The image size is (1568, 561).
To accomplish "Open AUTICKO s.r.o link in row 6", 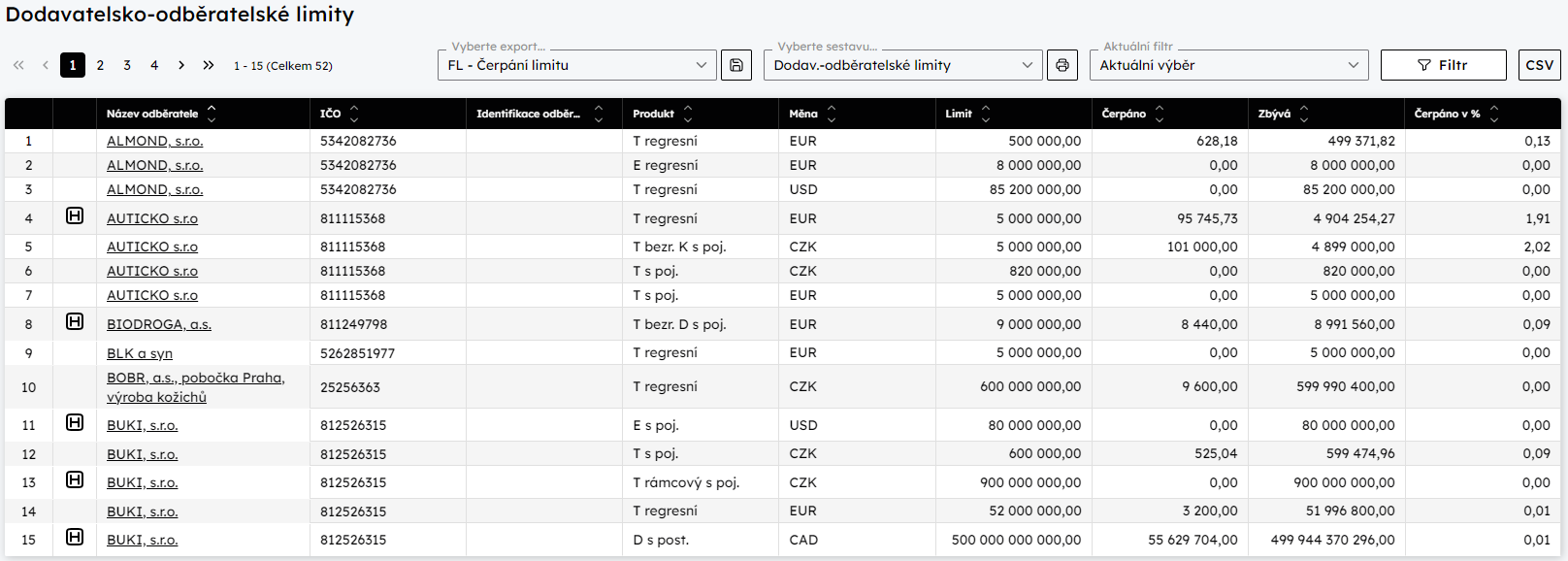I will tap(152, 271).
